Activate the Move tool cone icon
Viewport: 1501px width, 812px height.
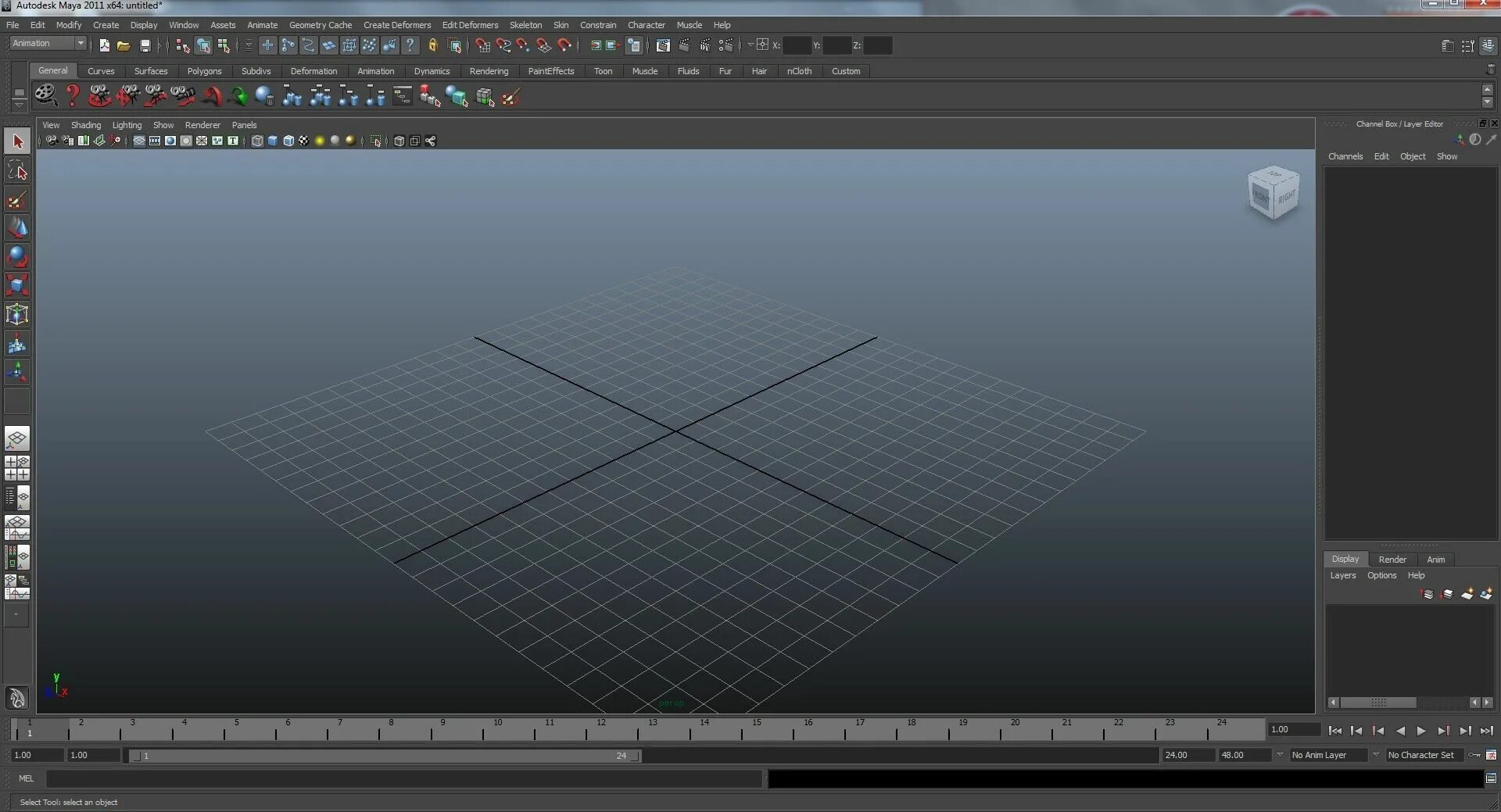tap(17, 227)
